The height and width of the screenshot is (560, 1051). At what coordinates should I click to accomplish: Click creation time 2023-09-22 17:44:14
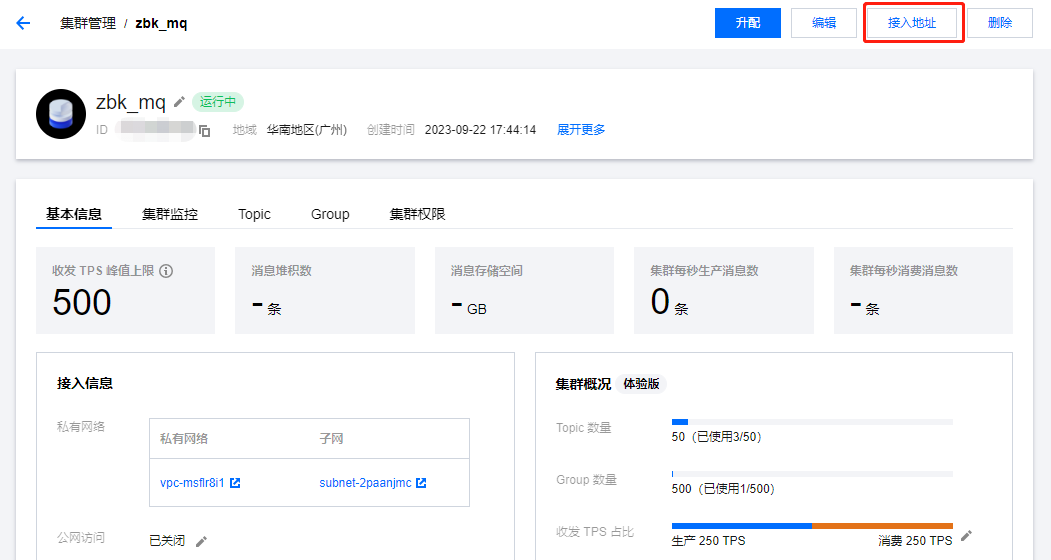(x=481, y=130)
